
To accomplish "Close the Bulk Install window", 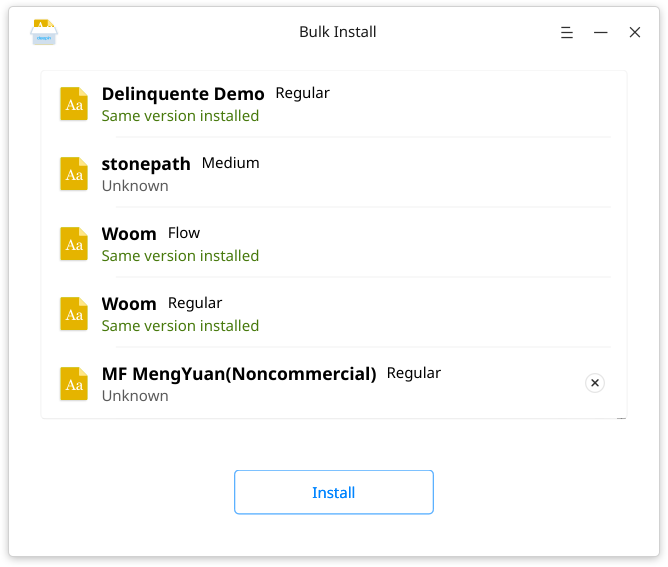I will (x=635, y=32).
